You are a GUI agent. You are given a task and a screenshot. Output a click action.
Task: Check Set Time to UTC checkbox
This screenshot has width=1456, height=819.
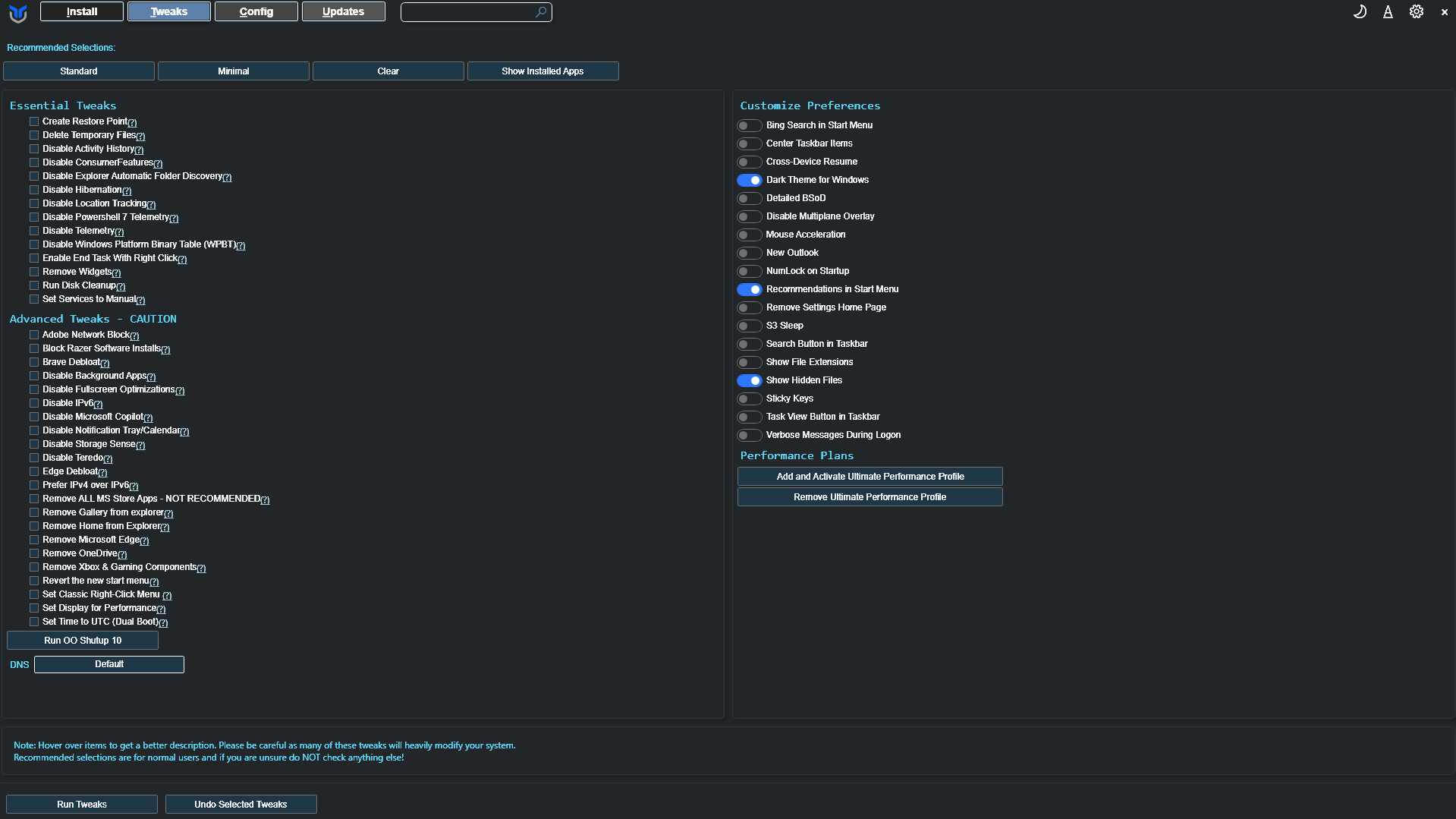coord(34,622)
